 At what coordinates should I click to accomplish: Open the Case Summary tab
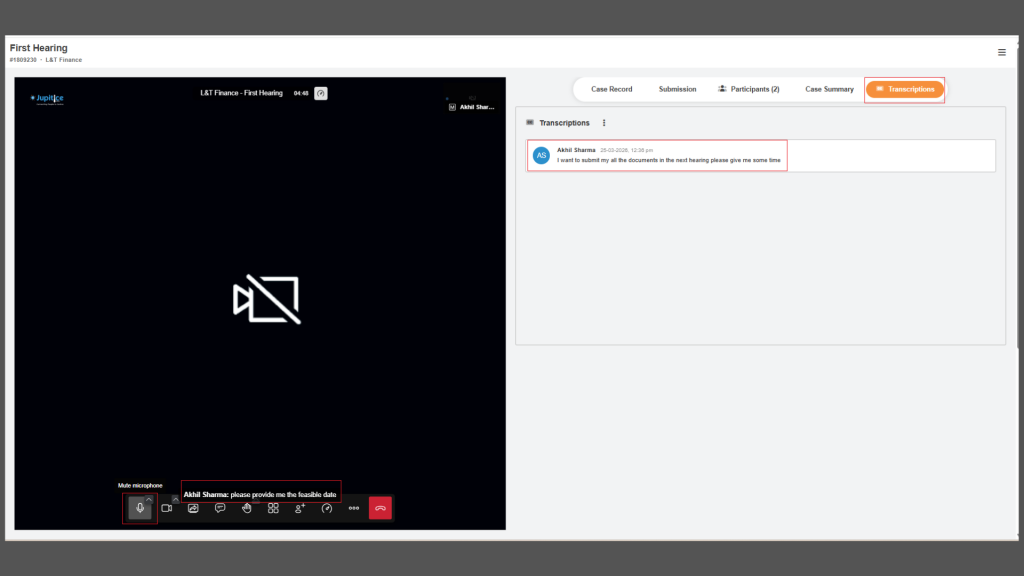click(x=830, y=89)
